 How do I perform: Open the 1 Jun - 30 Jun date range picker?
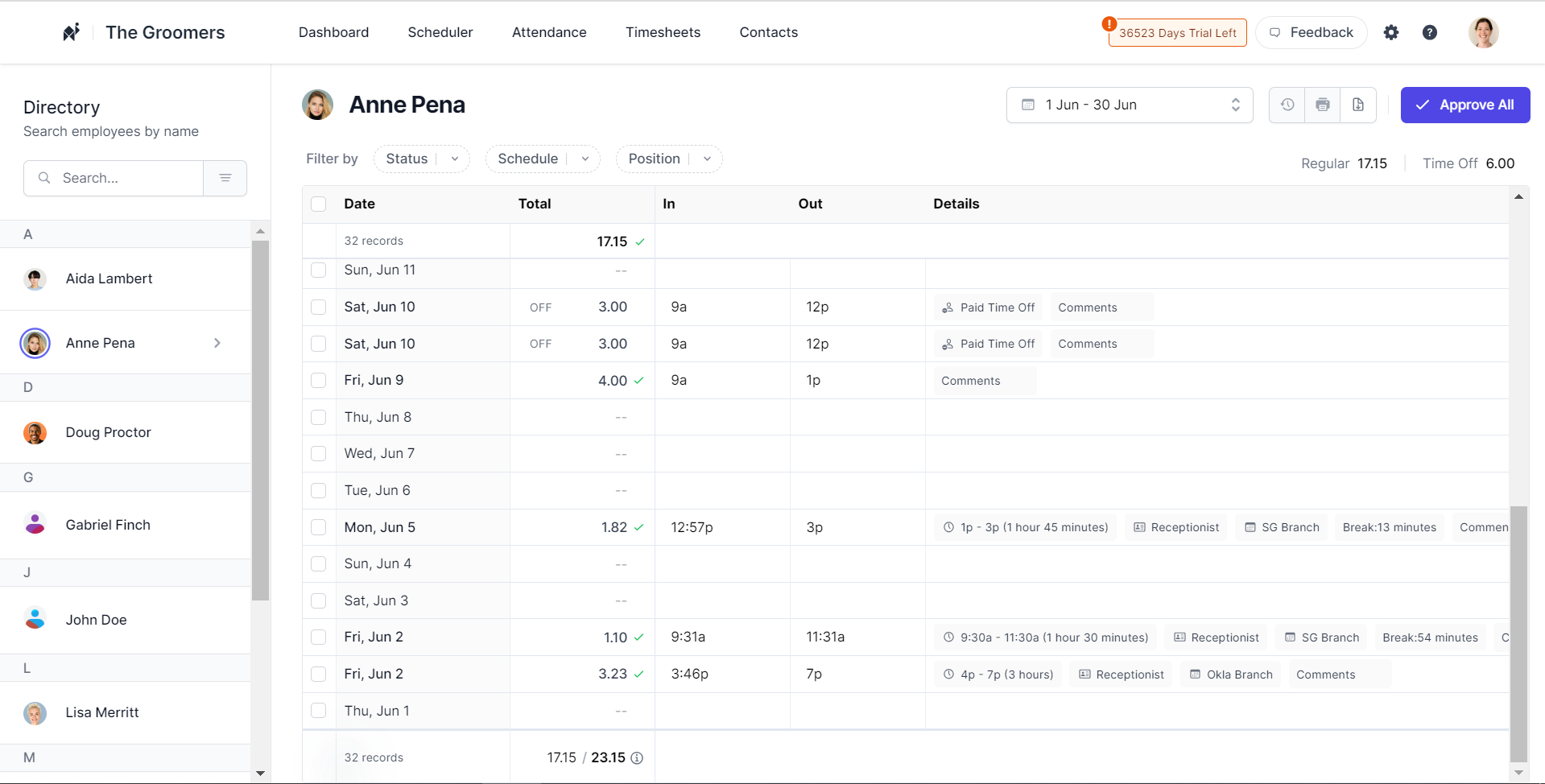click(x=1129, y=105)
